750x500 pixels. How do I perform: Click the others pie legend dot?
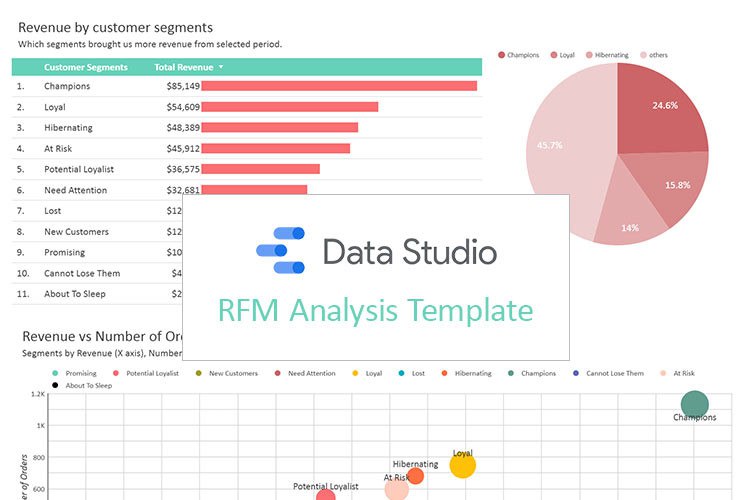pyautogui.click(x=643, y=55)
